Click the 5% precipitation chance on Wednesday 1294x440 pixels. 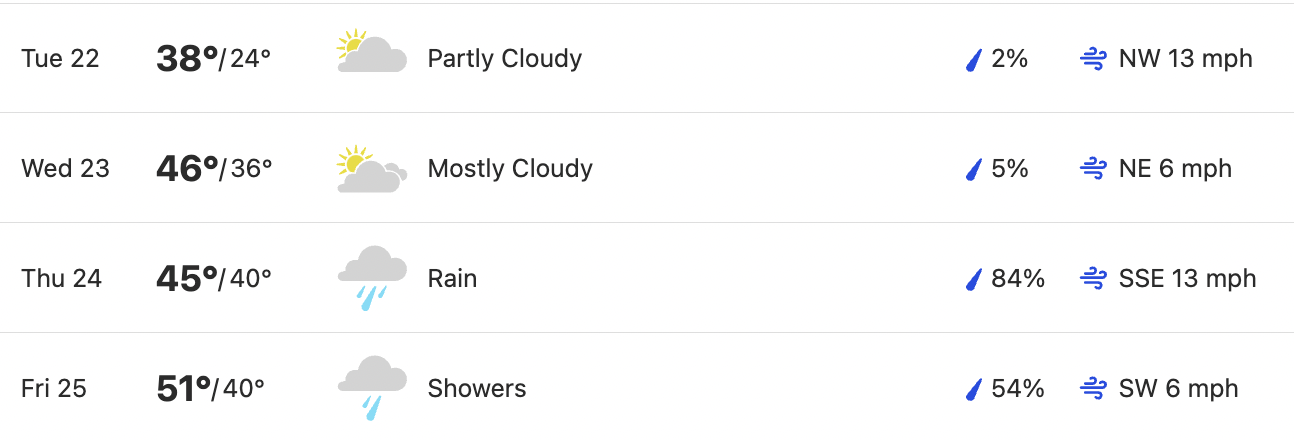click(x=1010, y=169)
